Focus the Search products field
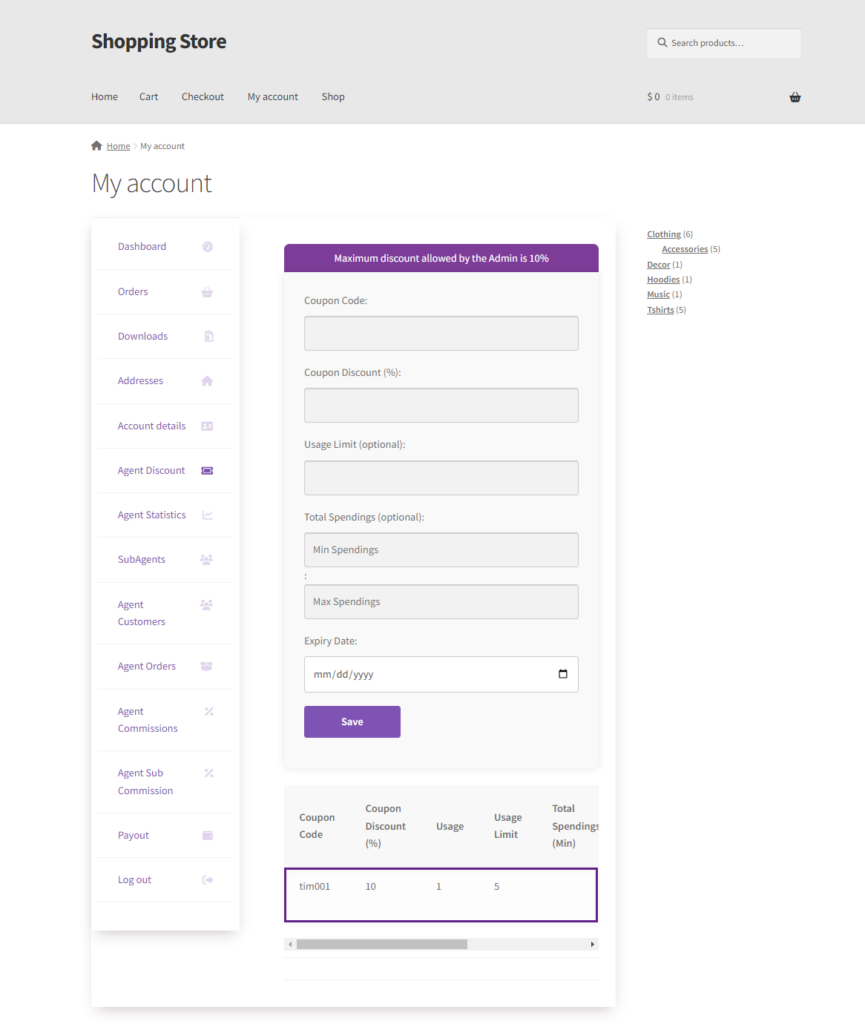This screenshot has height=1024, width=865. (x=723, y=43)
